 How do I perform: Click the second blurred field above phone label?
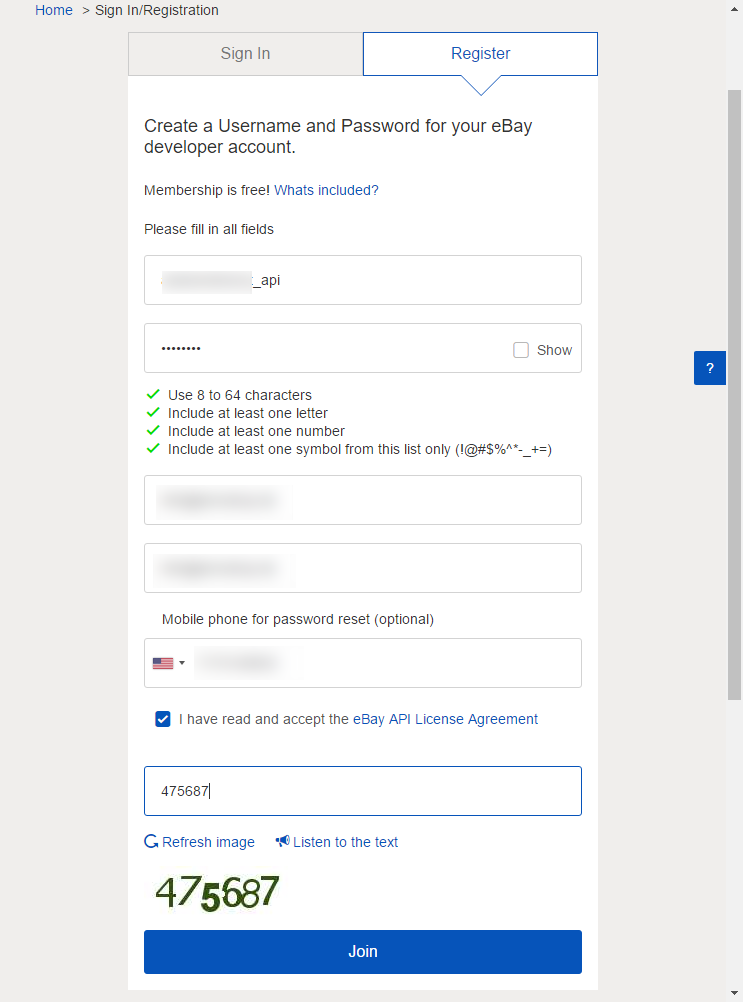(363, 568)
